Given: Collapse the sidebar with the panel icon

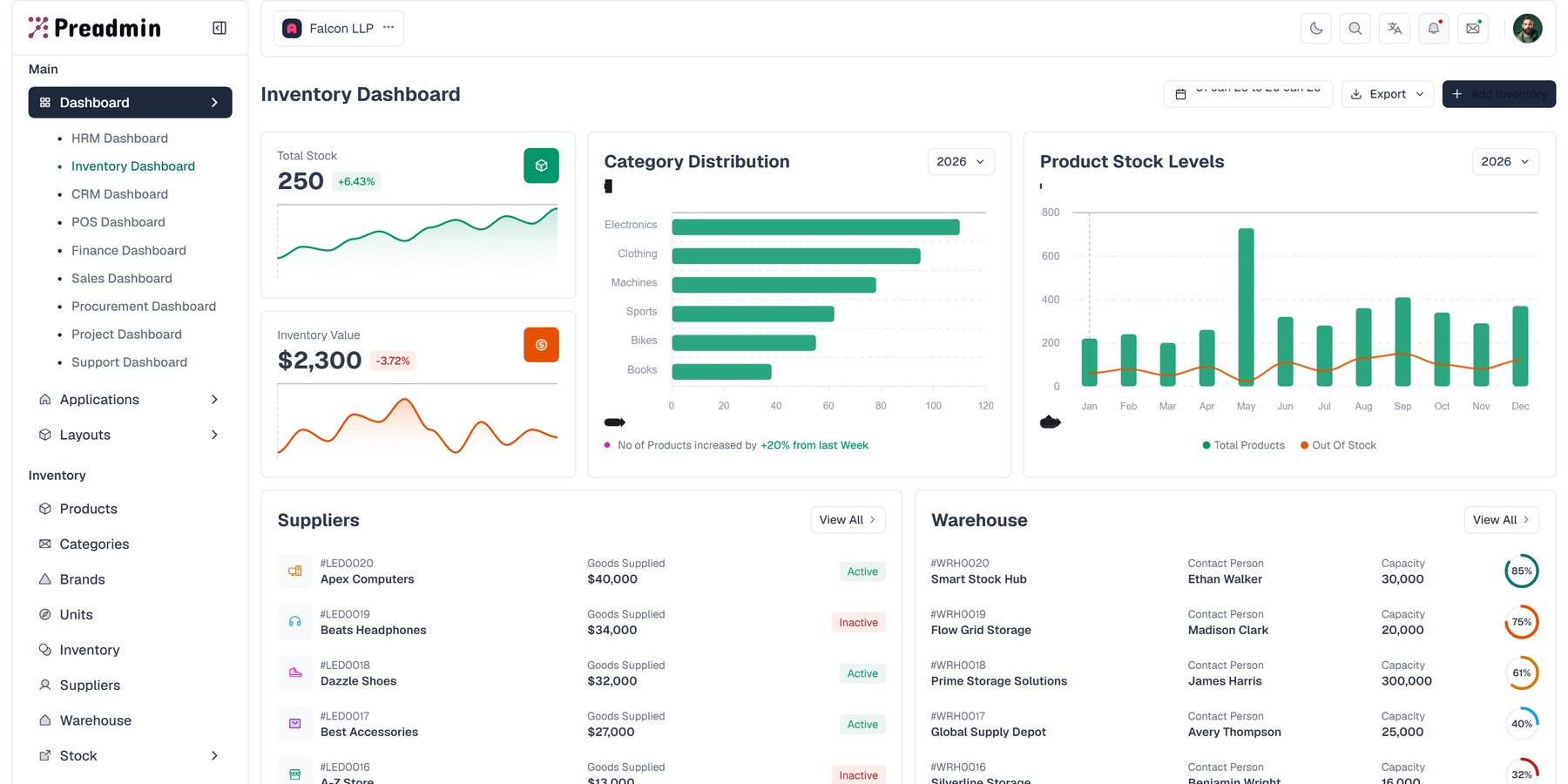Looking at the screenshot, I should pos(220,28).
